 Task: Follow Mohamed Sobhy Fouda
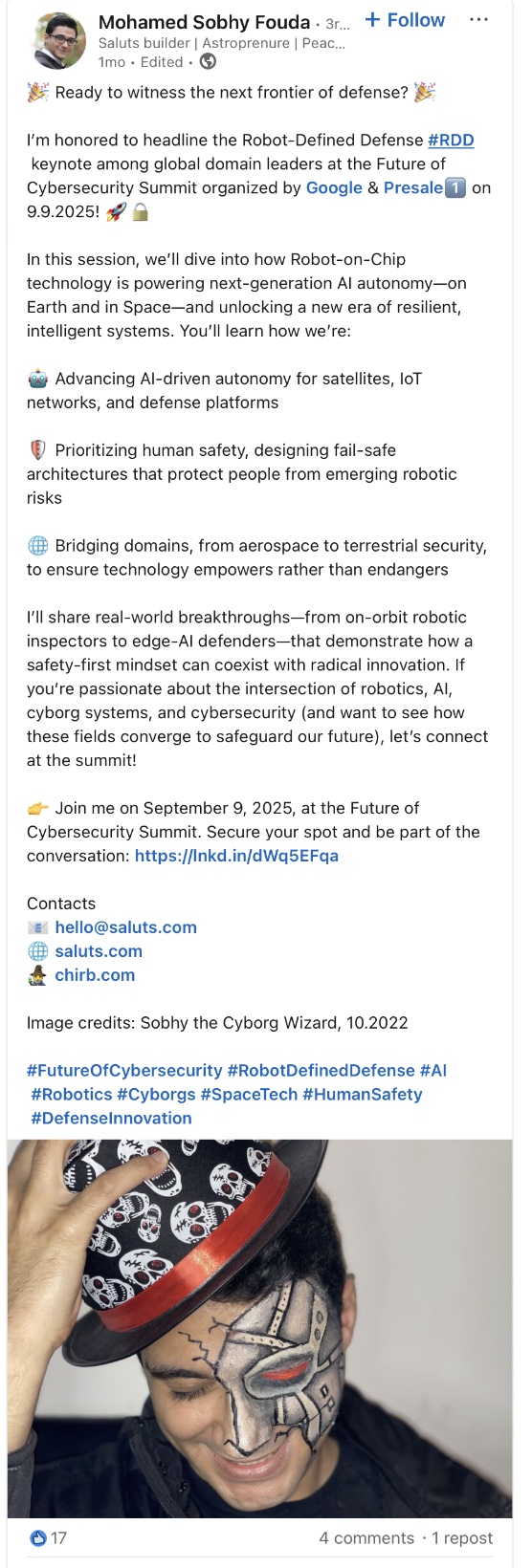click(x=406, y=20)
